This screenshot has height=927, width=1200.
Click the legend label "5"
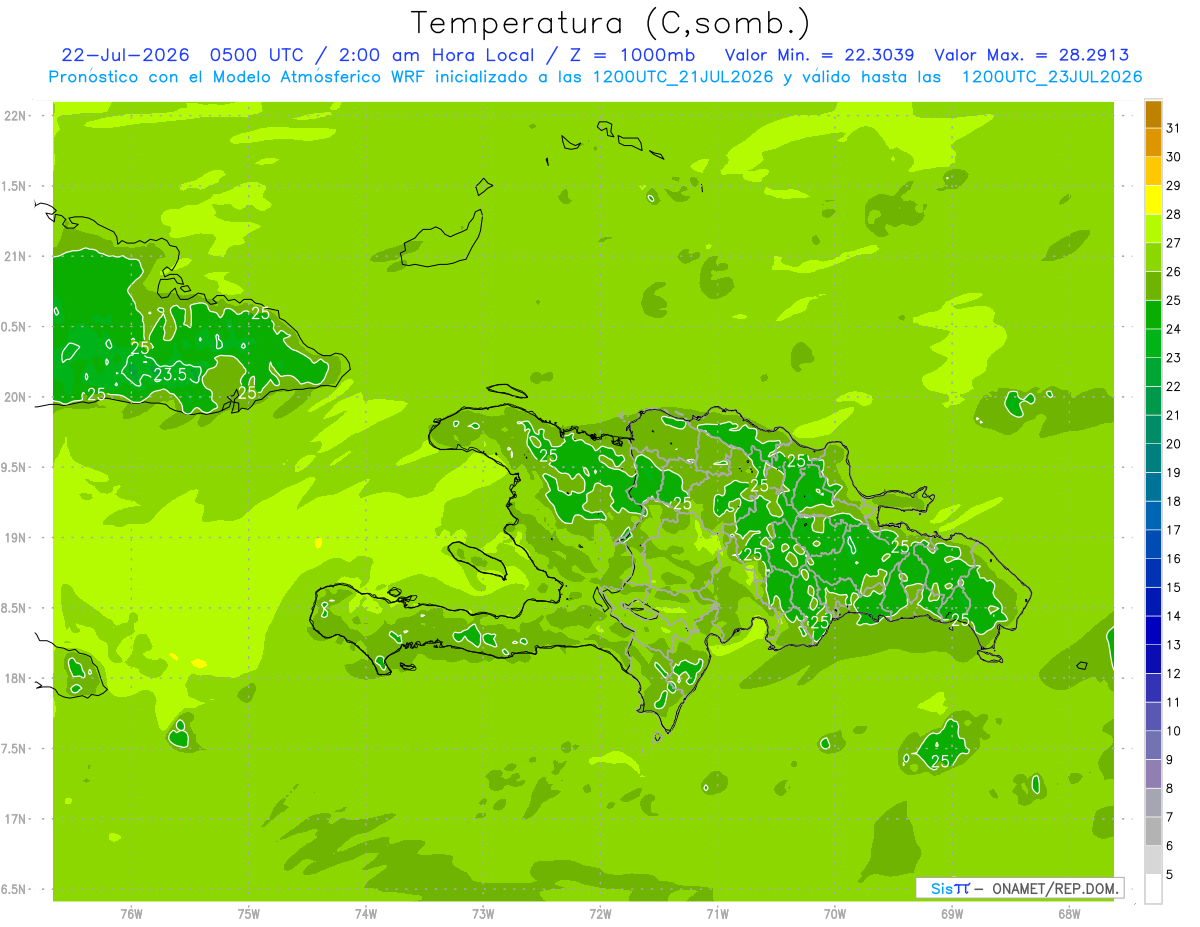coord(1170,874)
